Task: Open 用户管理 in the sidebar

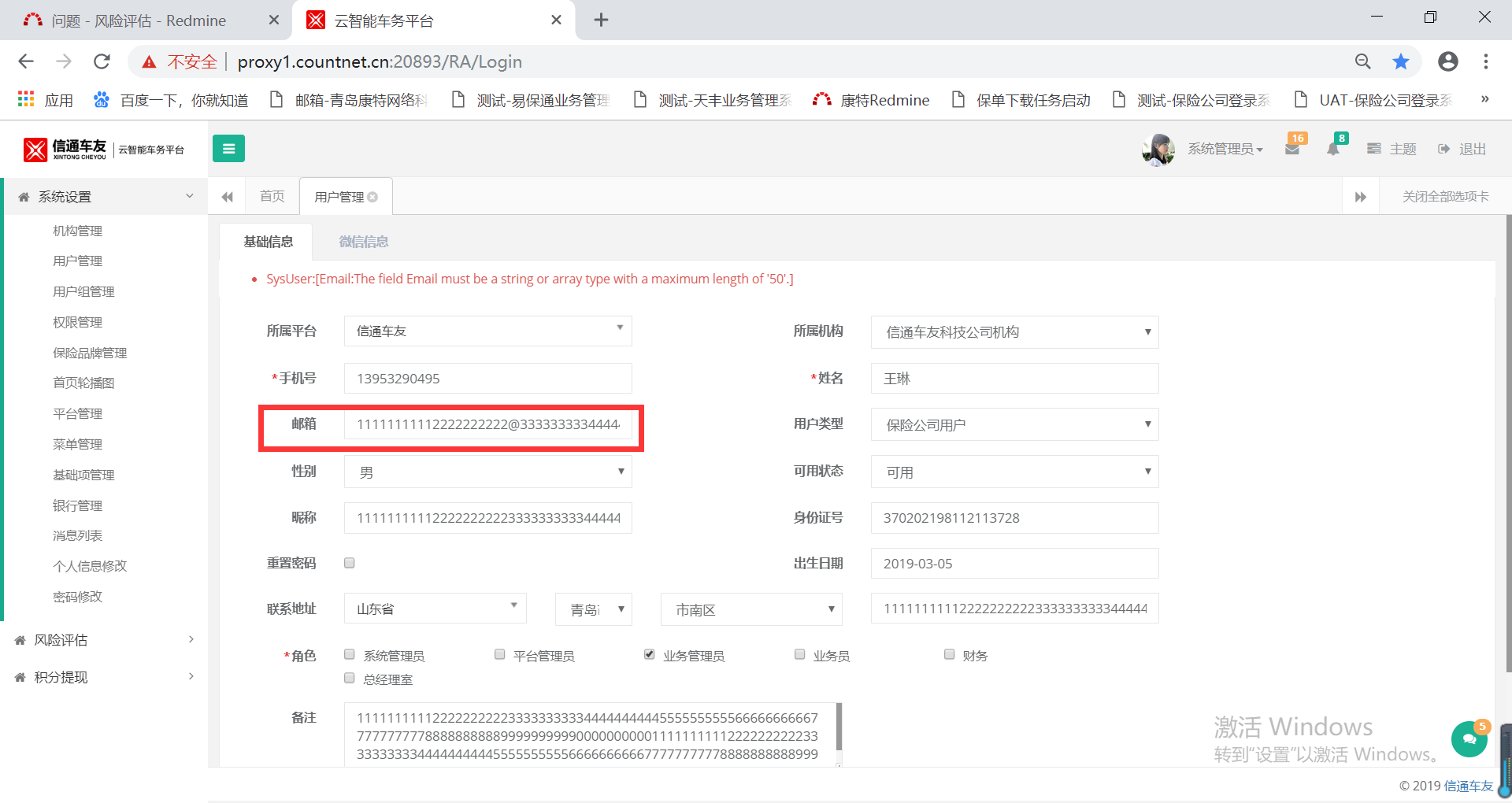Action: click(x=78, y=261)
